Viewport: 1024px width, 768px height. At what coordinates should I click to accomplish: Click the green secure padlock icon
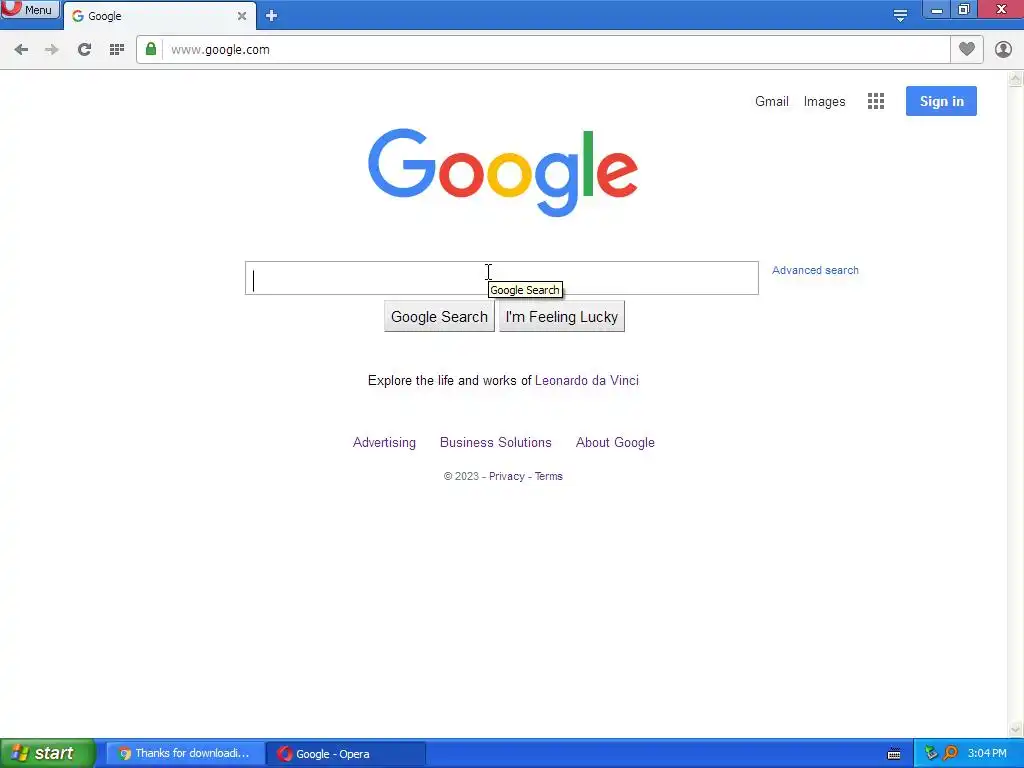[151, 49]
